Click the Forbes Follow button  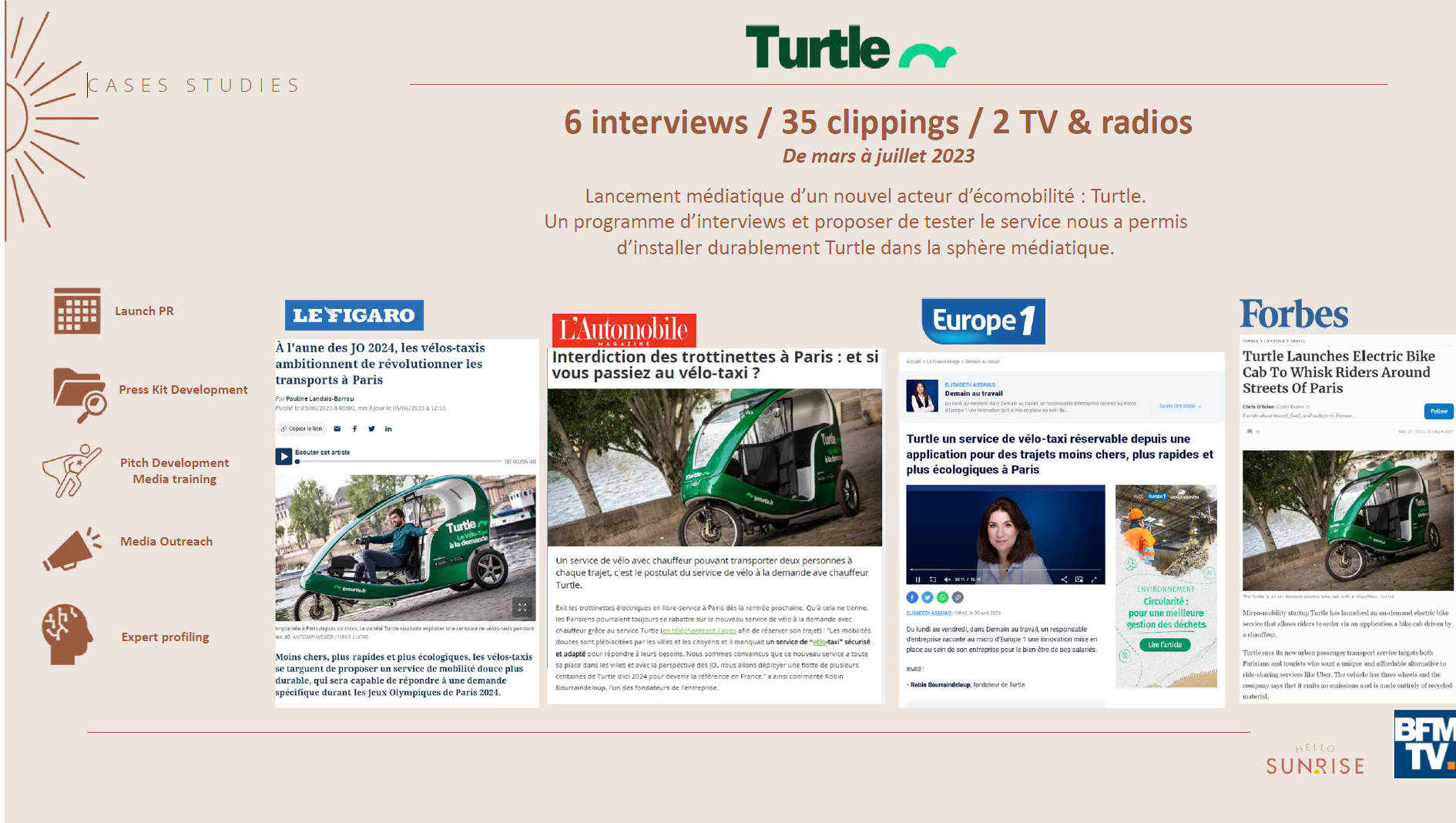[1439, 411]
